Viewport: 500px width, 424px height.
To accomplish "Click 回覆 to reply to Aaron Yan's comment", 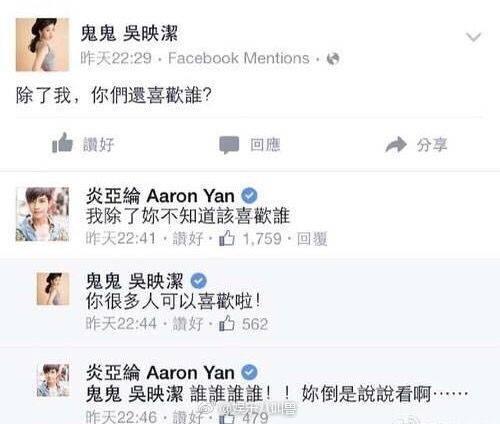I will 312,239.
